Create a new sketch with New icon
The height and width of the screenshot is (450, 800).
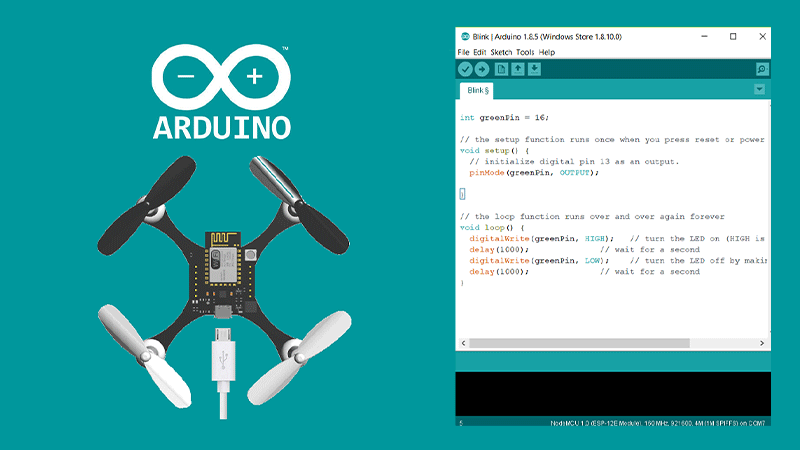pos(501,69)
